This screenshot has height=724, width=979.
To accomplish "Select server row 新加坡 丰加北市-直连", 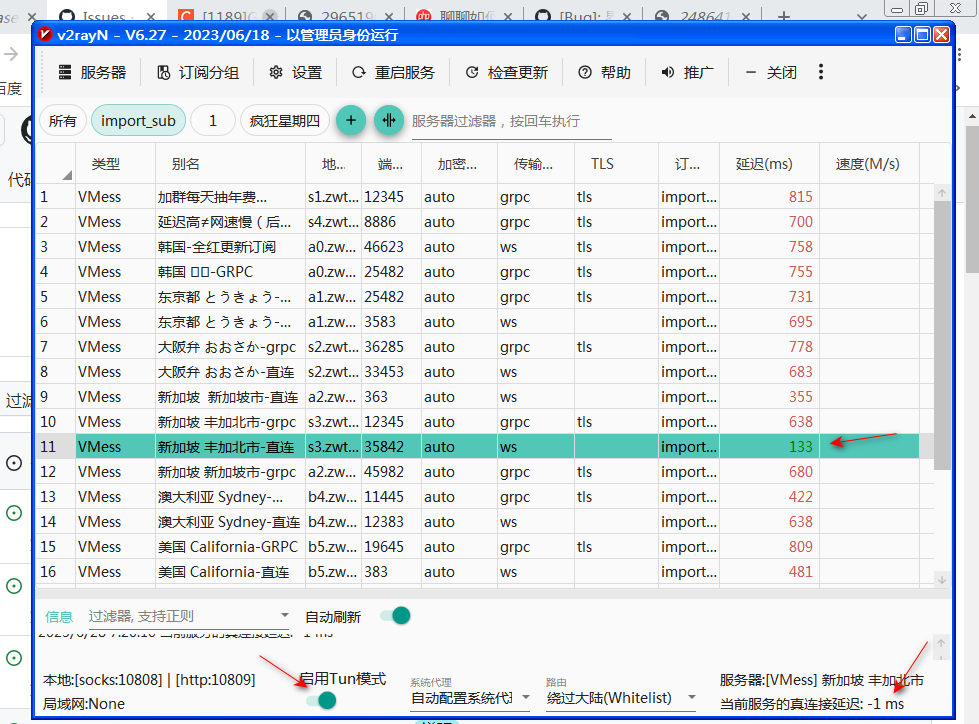I will click(x=477, y=447).
